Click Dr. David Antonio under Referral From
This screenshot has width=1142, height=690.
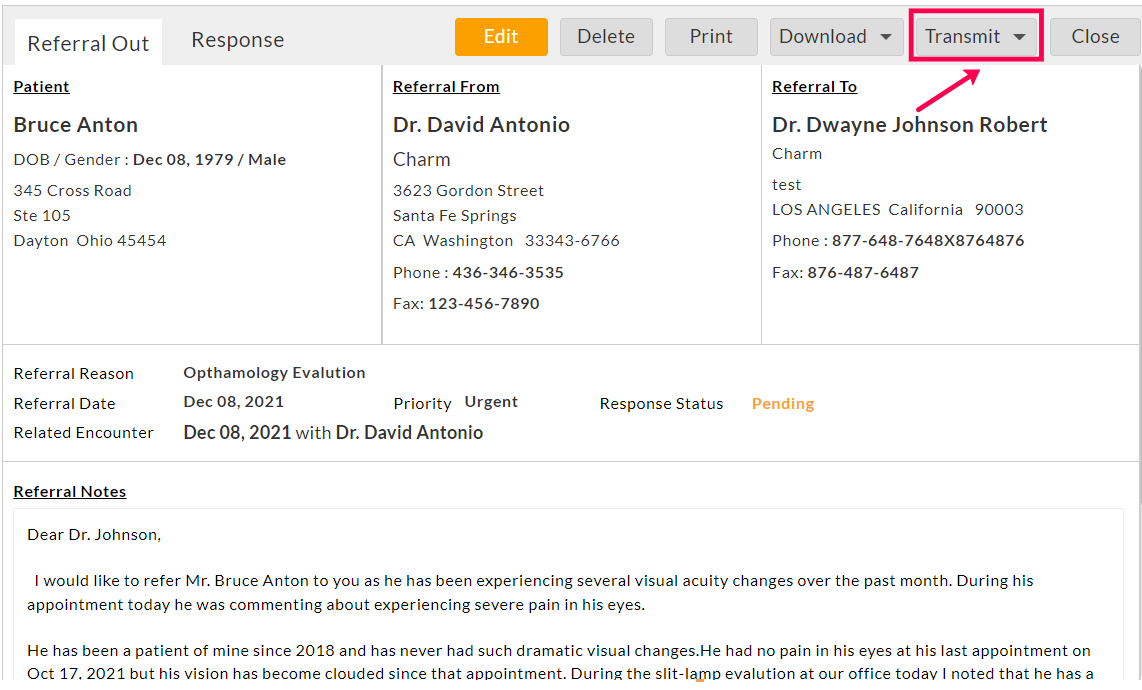(481, 125)
